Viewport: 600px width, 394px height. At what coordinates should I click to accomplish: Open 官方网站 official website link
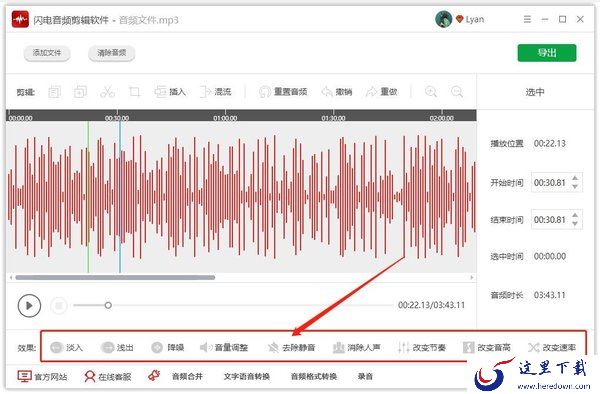[x=42, y=376]
